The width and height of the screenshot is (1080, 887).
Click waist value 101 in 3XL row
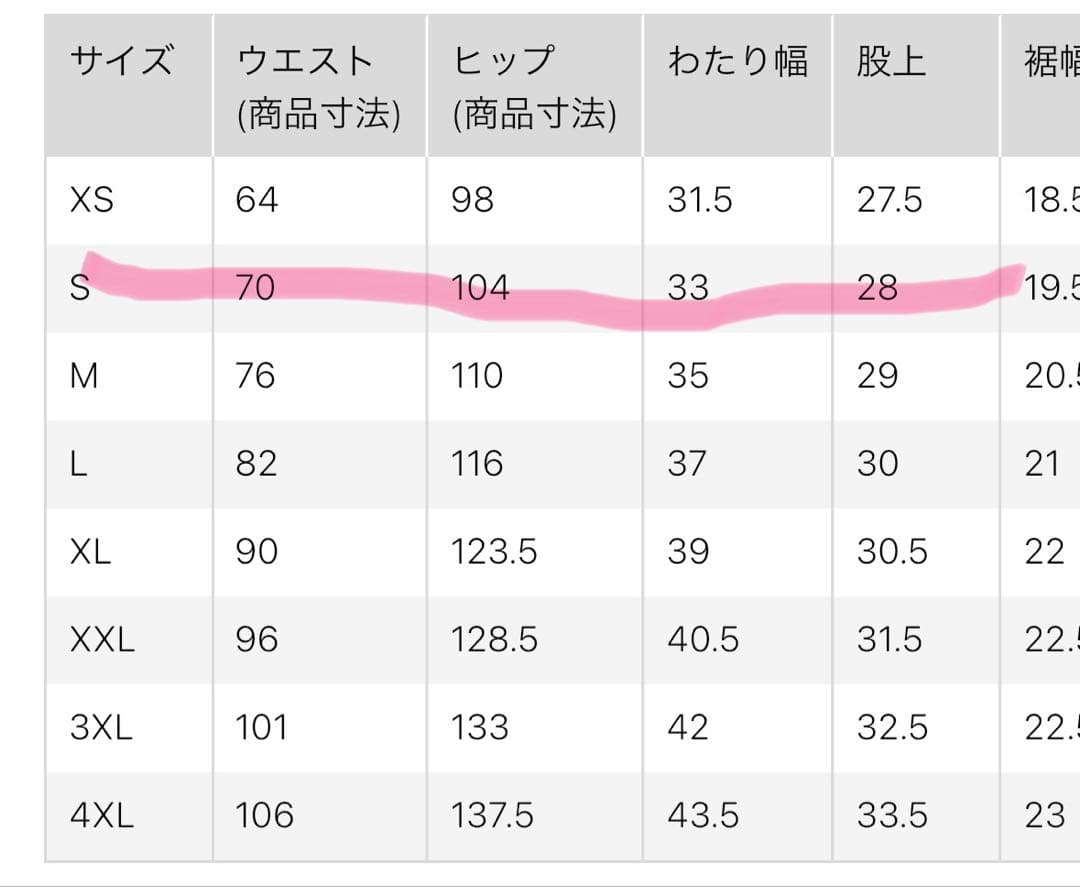coord(261,727)
